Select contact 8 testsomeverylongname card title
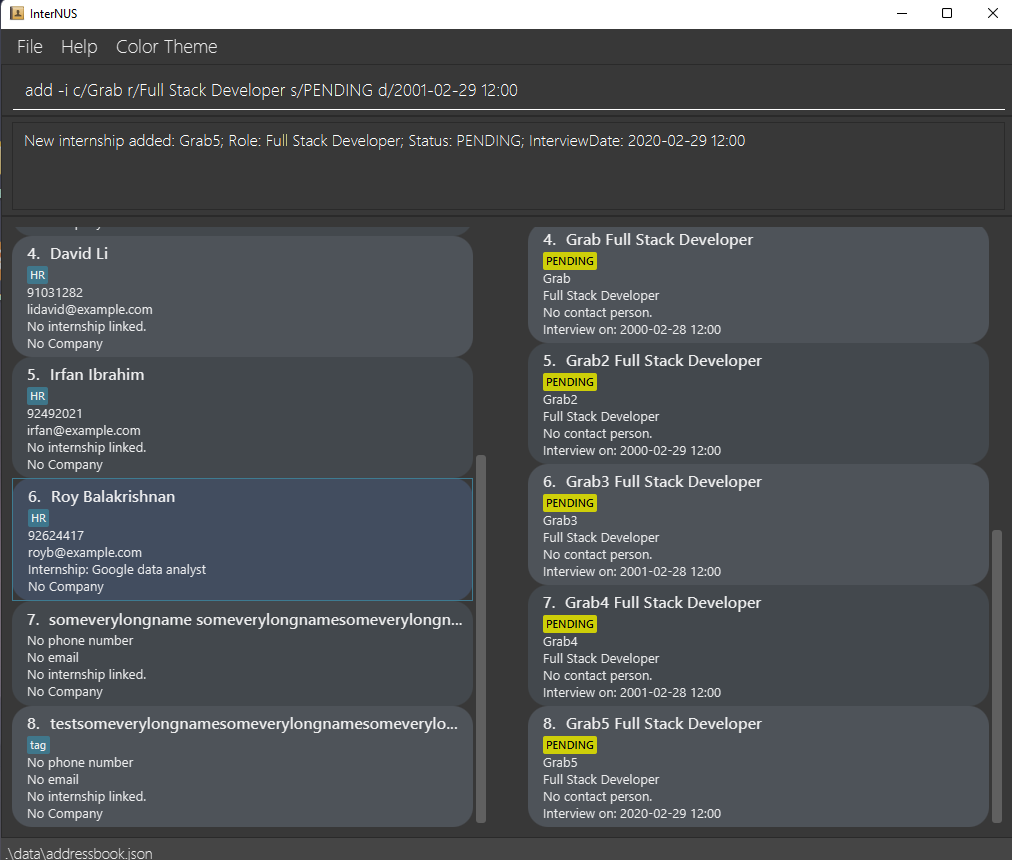 254,724
